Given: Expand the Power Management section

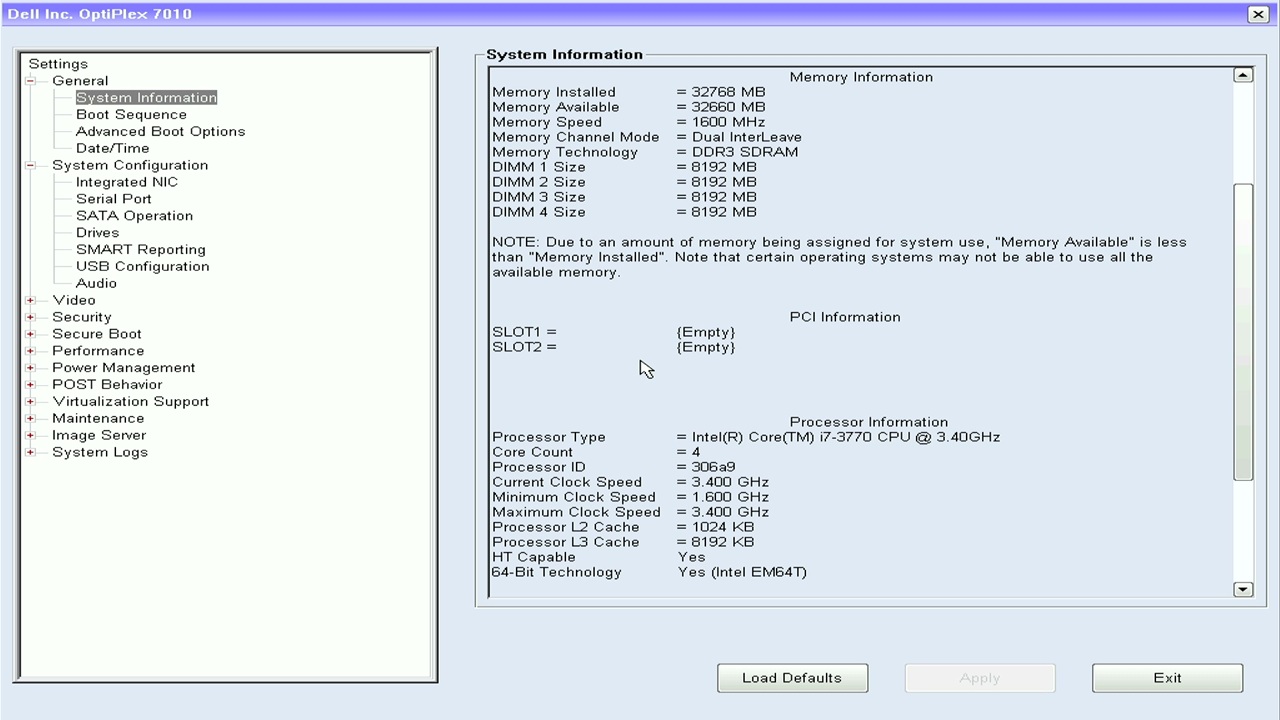Looking at the screenshot, I should (x=31, y=368).
